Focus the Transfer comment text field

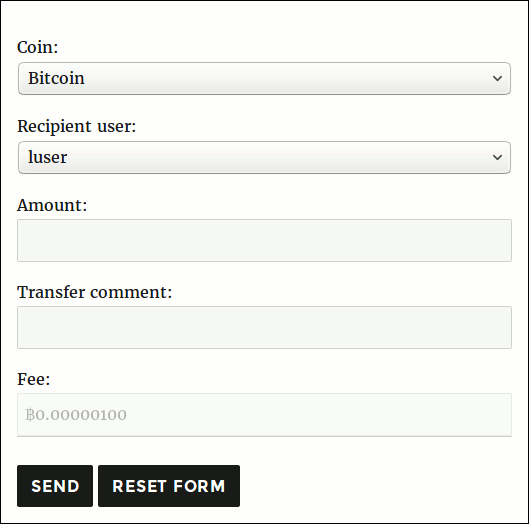(264, 327)
